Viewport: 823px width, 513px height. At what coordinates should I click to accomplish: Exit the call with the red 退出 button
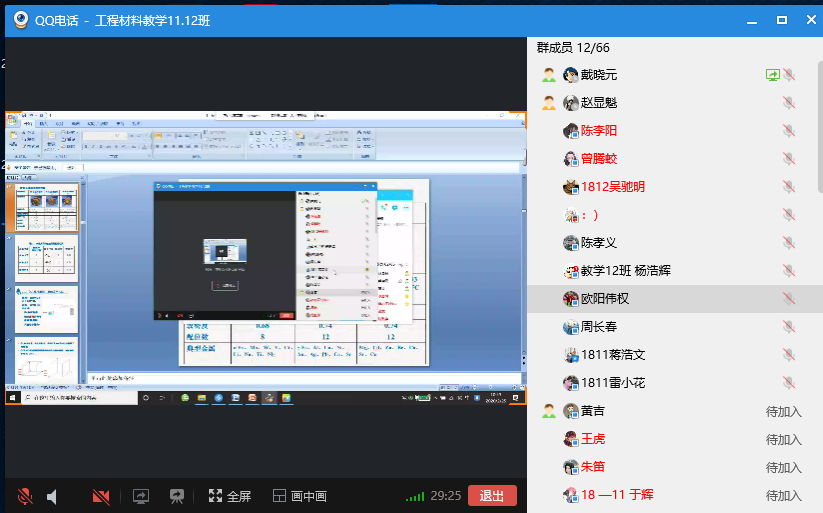click(x=492, y=495)
